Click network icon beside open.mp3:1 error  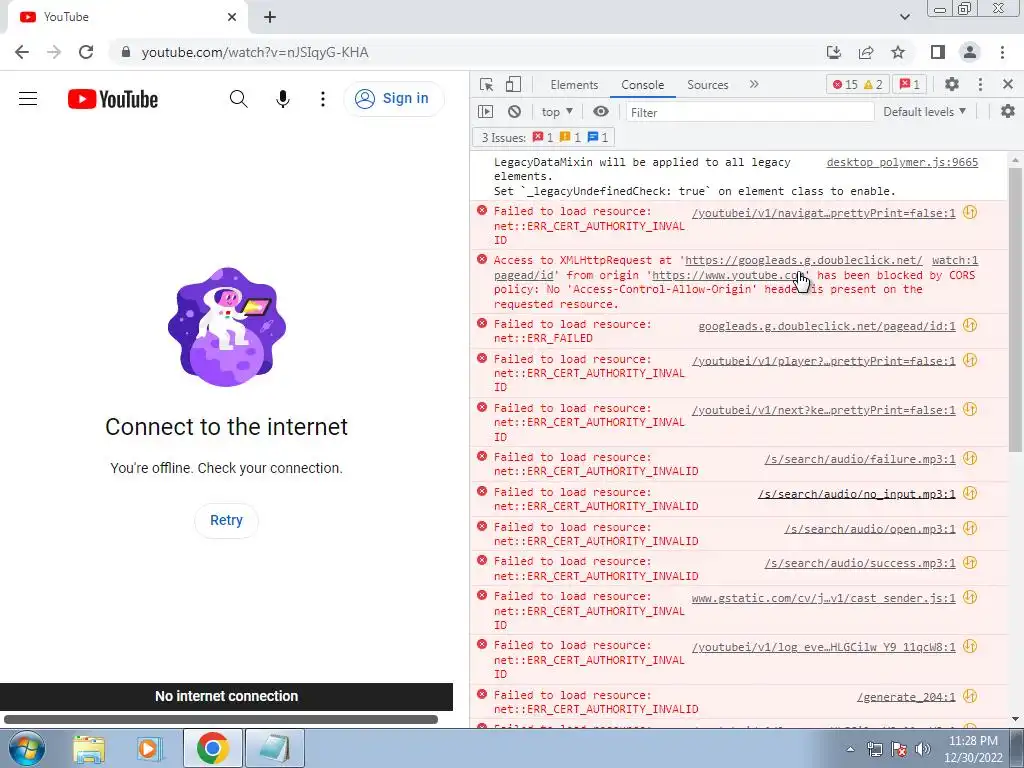click(x=970, y=528)
